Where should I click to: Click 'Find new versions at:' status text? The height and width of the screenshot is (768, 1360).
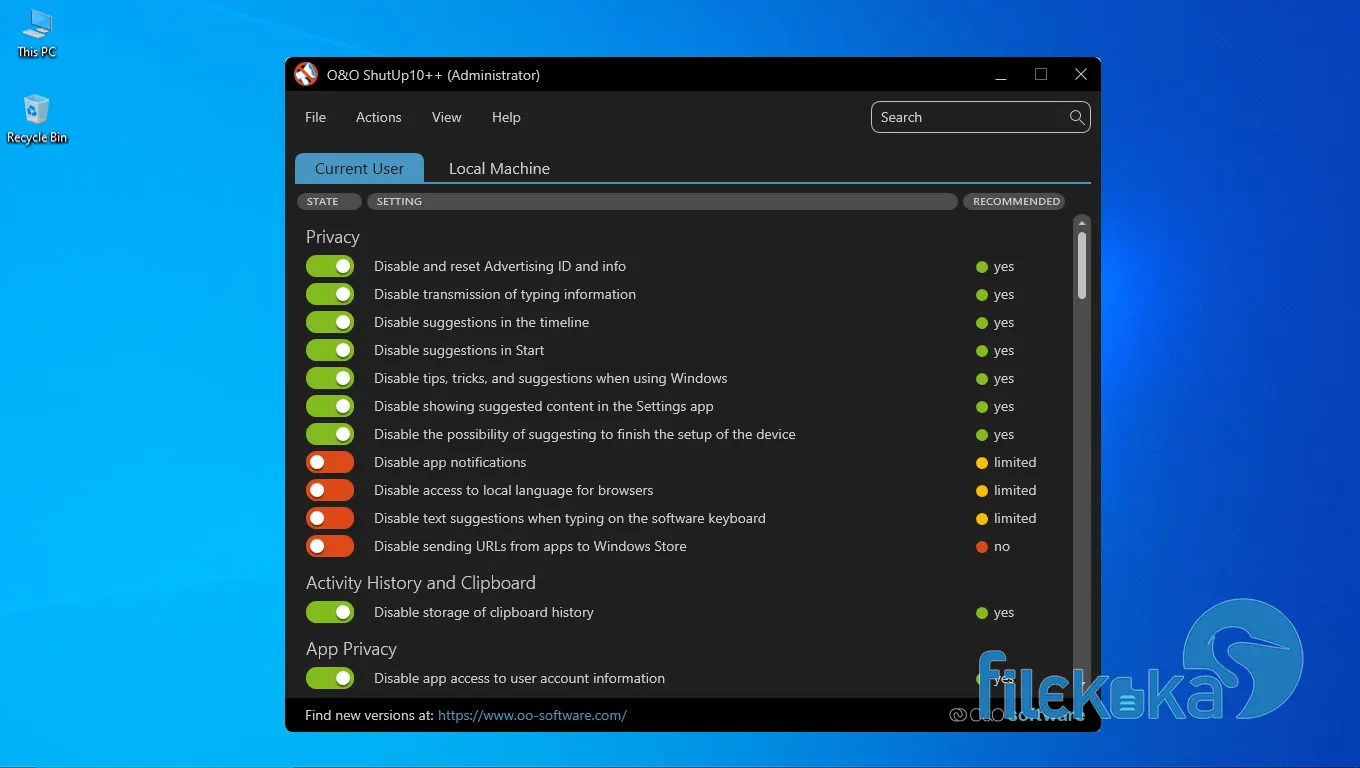tap(369, 715)
